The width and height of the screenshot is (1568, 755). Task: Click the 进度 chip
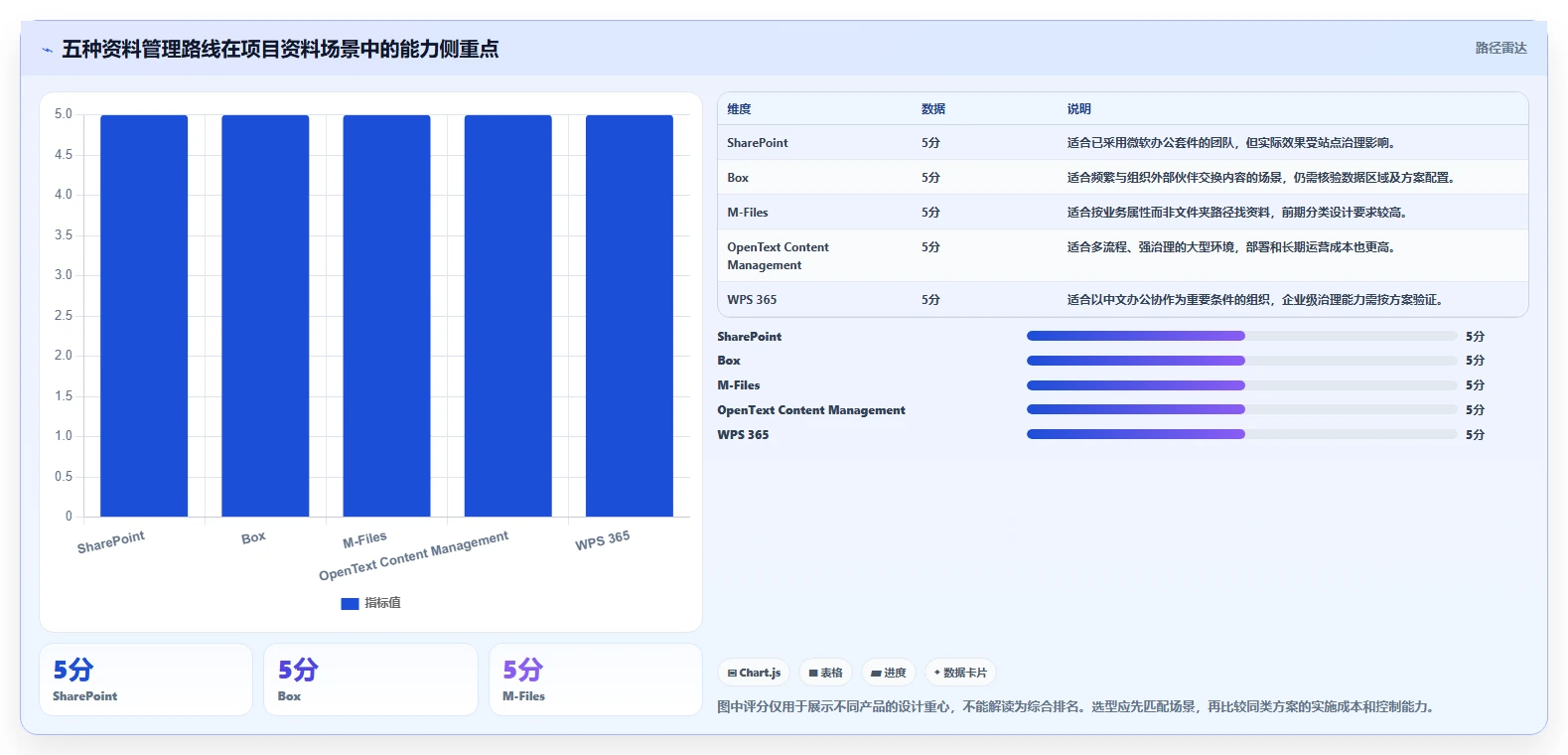tap(889, 673)
